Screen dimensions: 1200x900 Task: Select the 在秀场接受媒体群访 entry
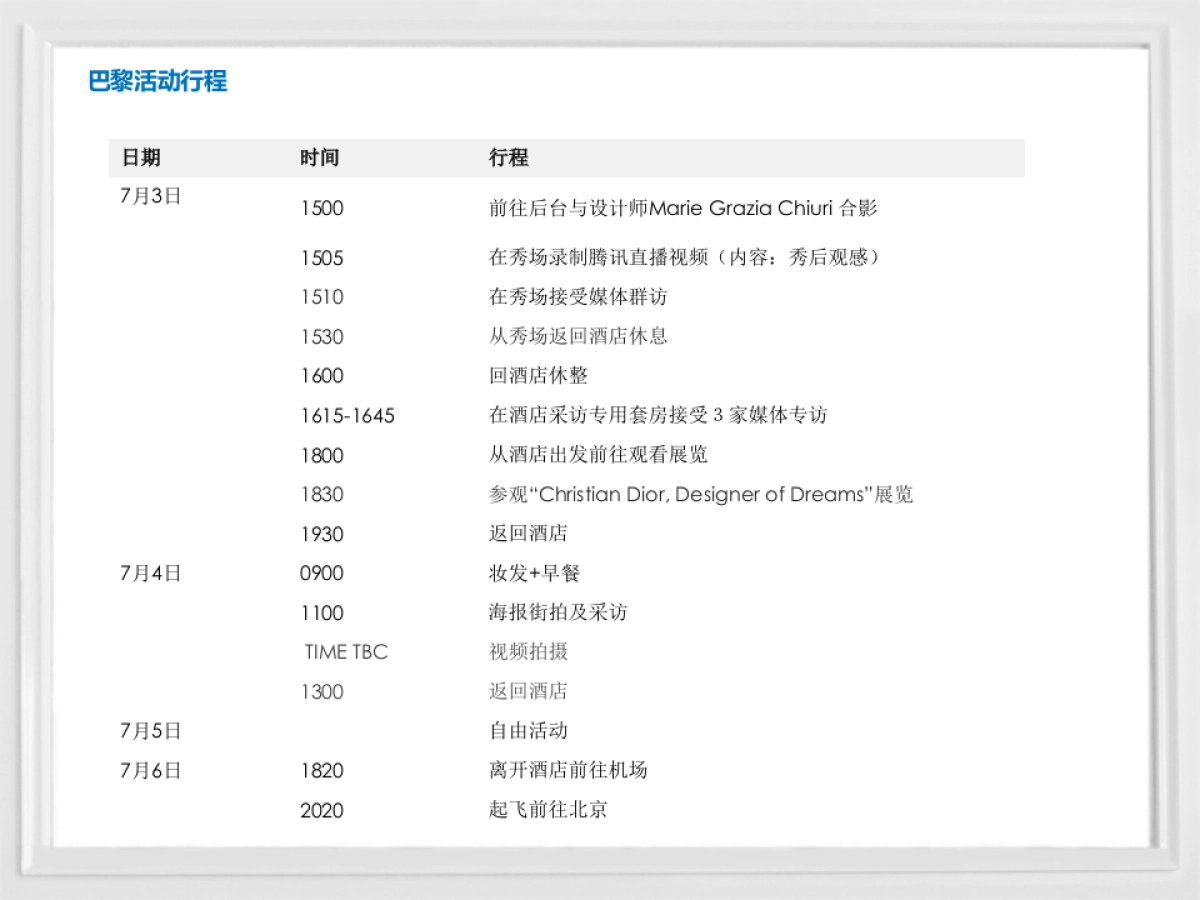[x=577, y=297]
